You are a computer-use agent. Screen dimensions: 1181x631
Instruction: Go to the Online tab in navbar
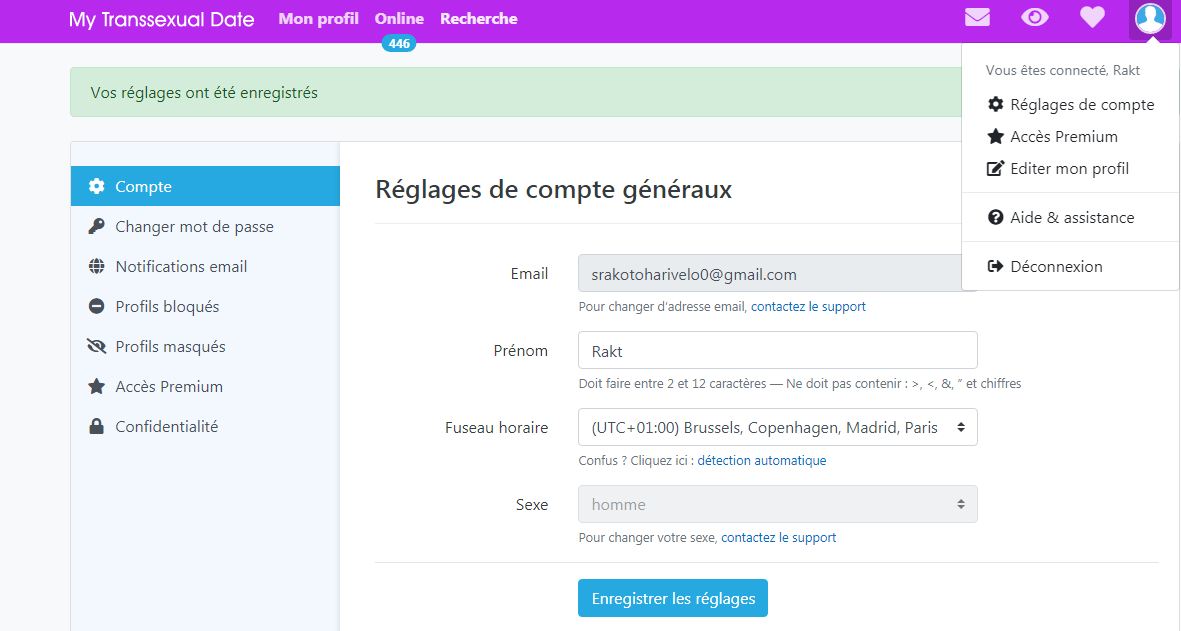coord(399,19)
